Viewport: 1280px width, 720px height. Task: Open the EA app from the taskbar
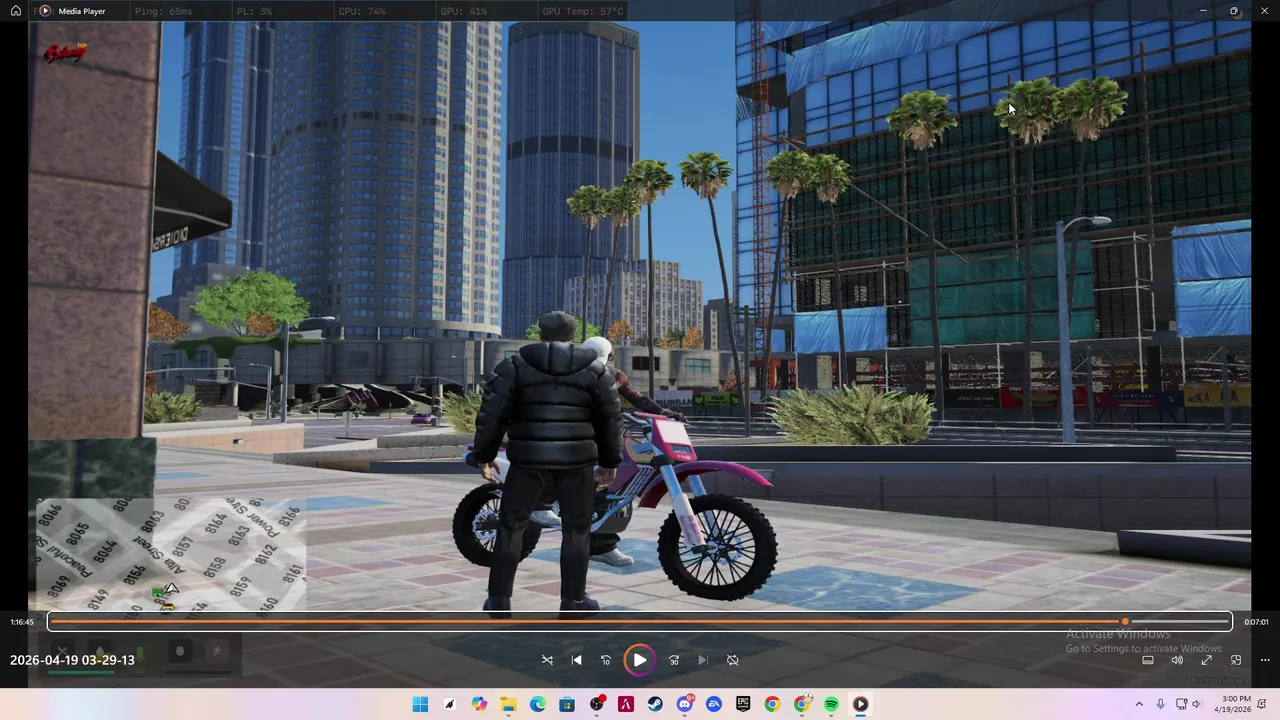[x=714, y=704]
